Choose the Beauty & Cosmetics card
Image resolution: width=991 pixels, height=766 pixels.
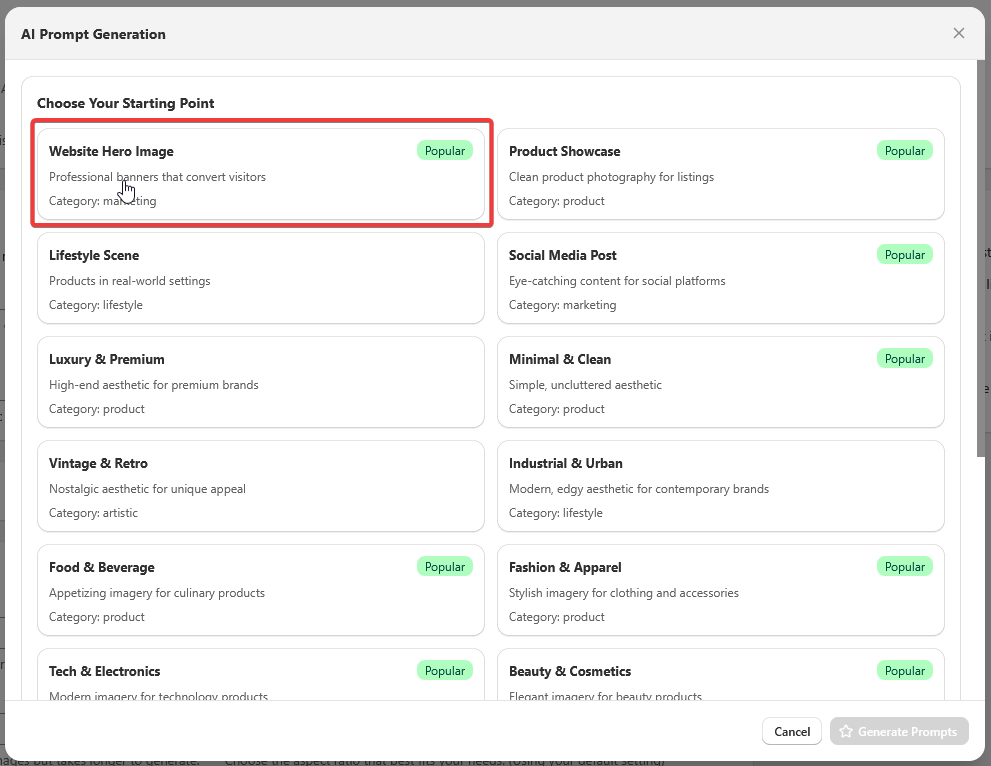720,680
